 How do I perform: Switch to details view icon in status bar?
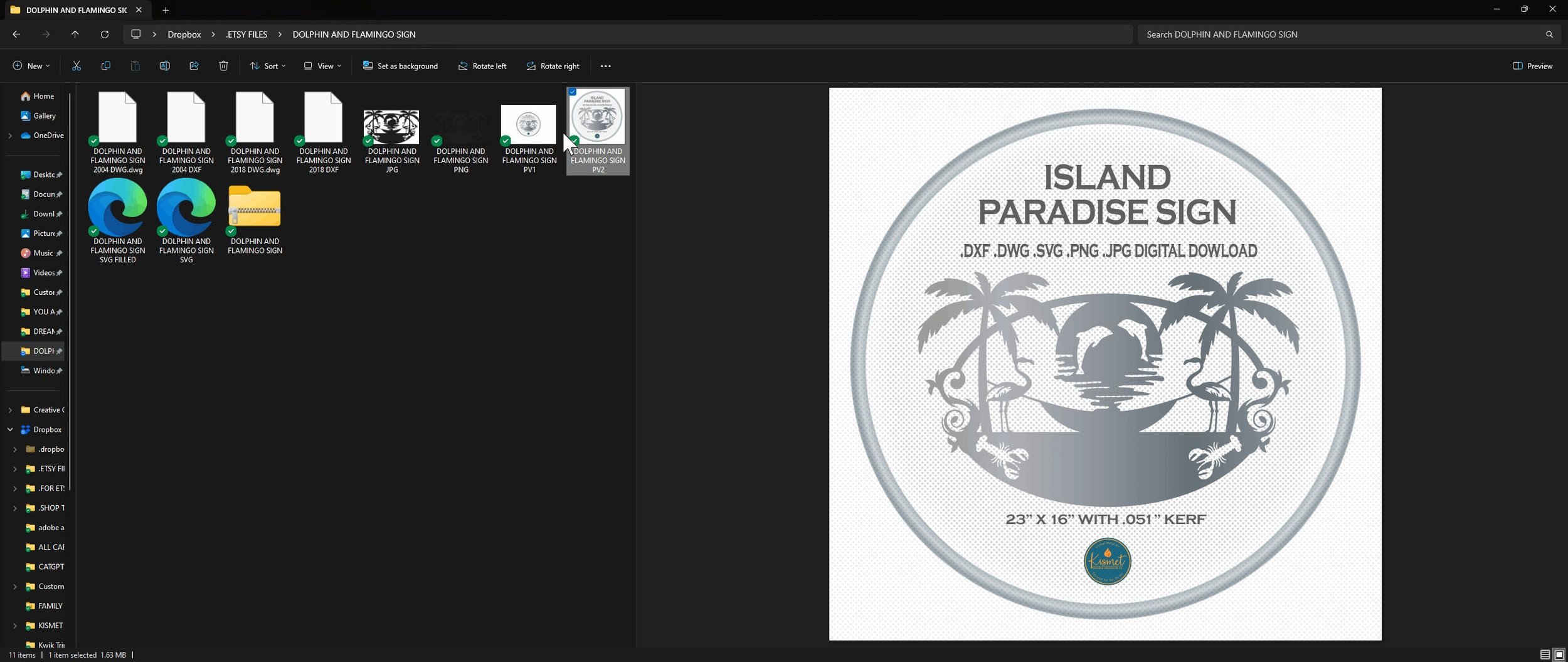[x=1545, y=654]
